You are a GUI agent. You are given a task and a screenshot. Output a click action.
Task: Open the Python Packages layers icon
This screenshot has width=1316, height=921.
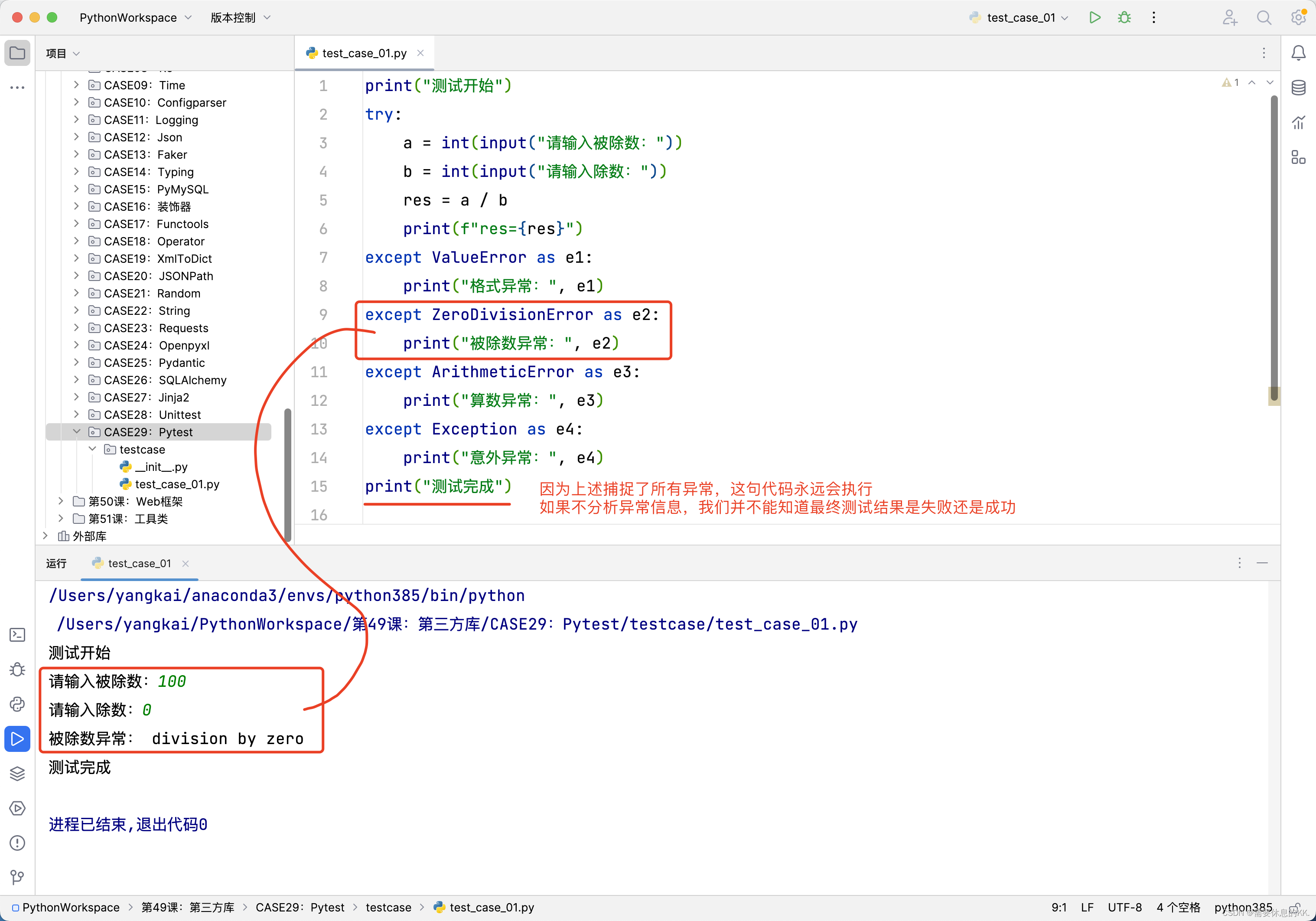(x=17, y=773)
